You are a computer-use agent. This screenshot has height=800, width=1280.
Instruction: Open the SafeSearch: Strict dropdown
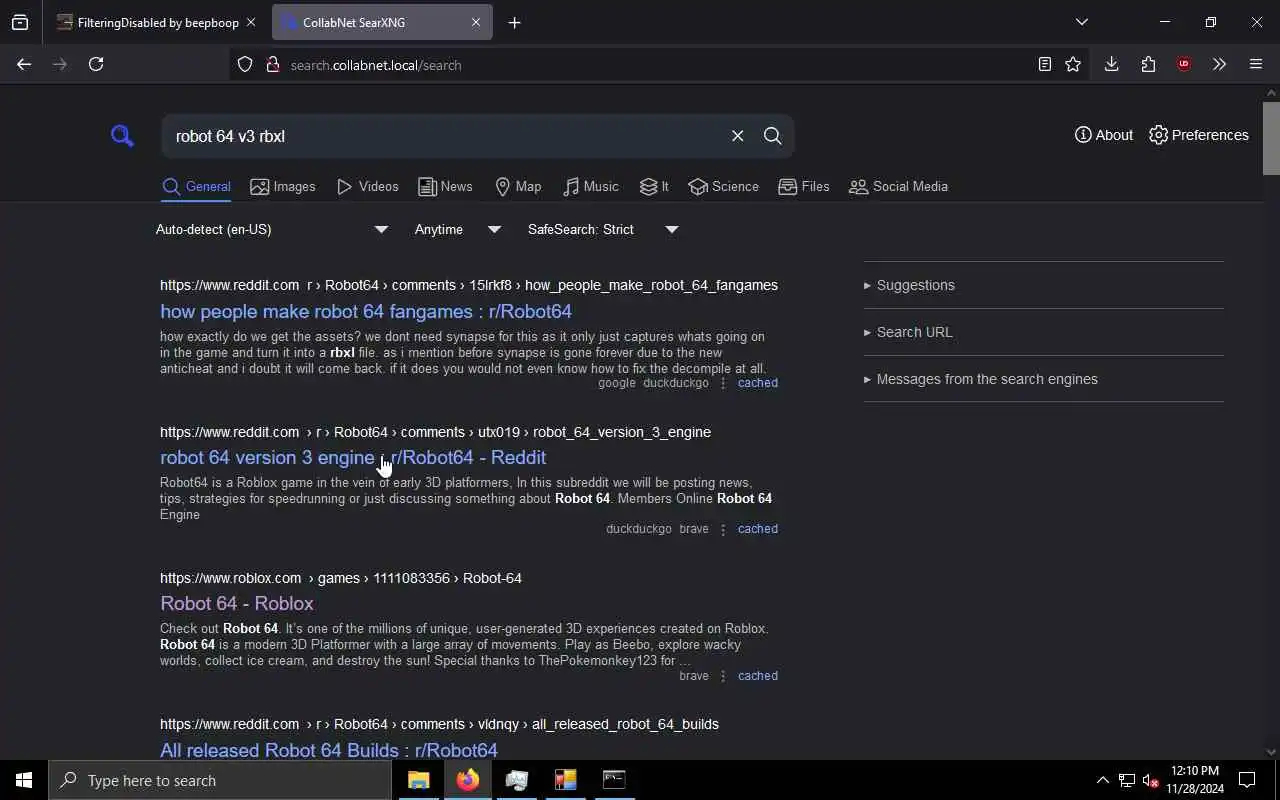click(602, 229)
